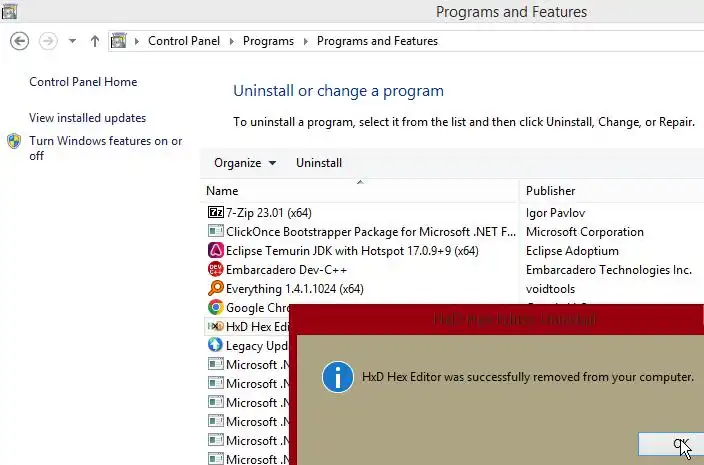Click the Everything search tool icon
The width and height of the screenshot is (704, 465).
pos(216,288)
